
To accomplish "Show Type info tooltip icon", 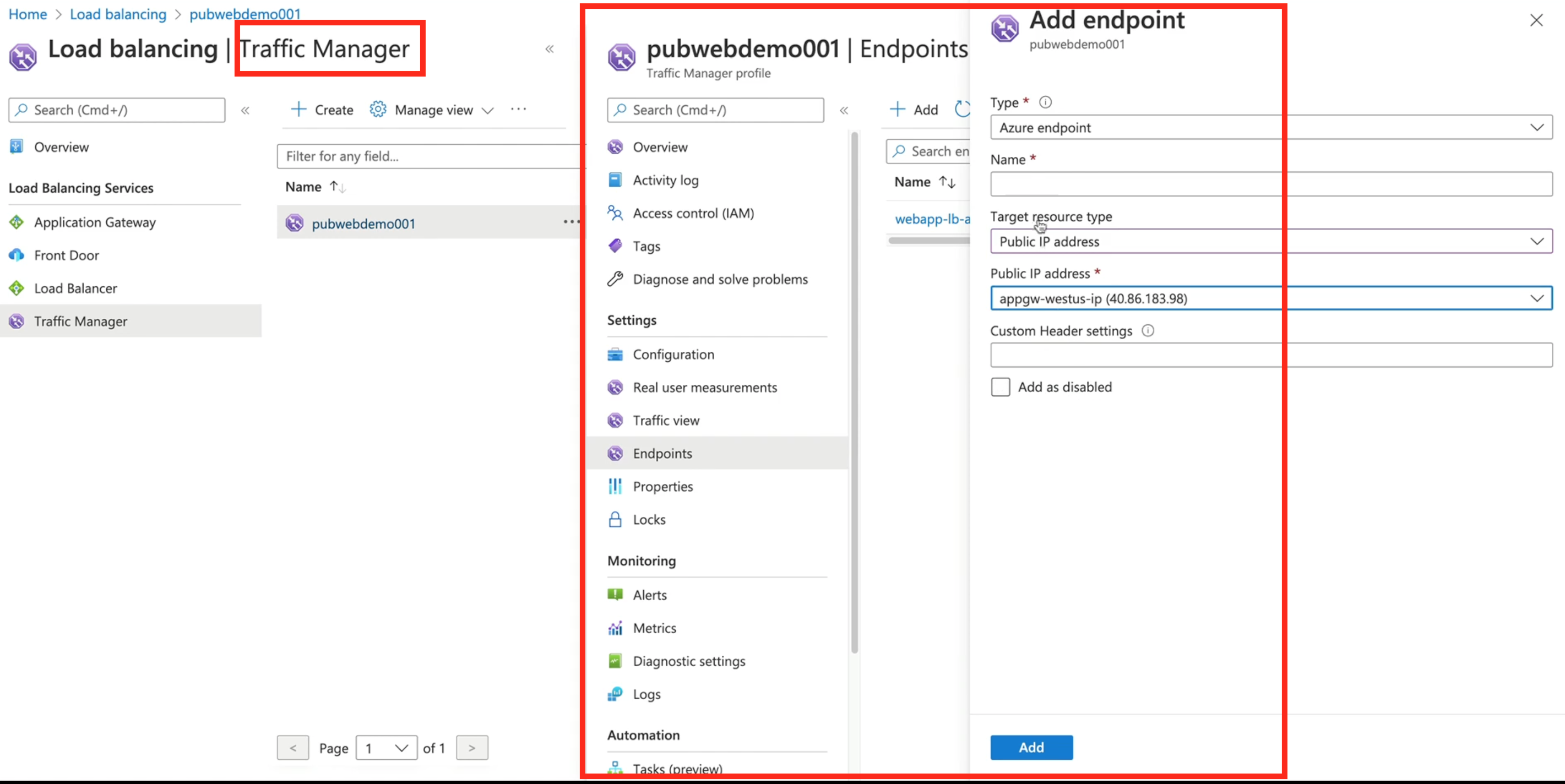I will pos(1045,102).
